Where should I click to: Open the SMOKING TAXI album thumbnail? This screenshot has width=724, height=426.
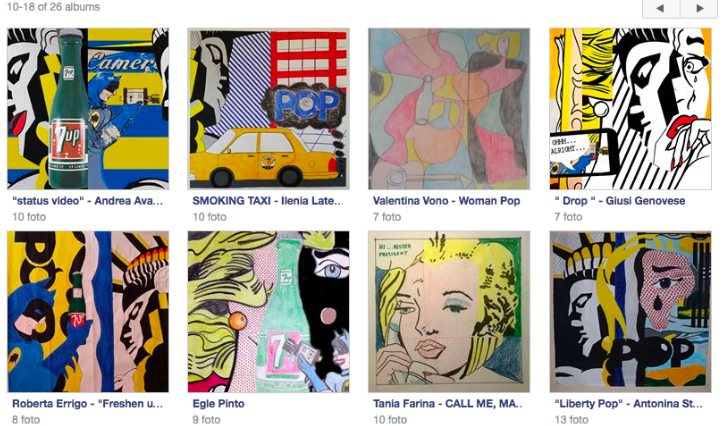pyautogui.click(x=268, y=108)
